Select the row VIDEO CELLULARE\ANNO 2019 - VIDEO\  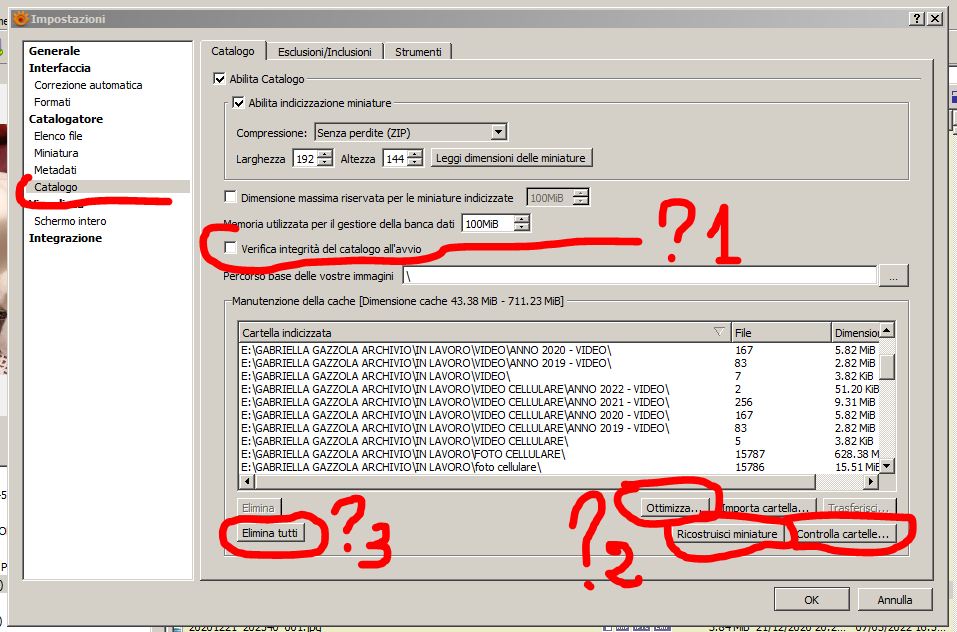point(559,428)
